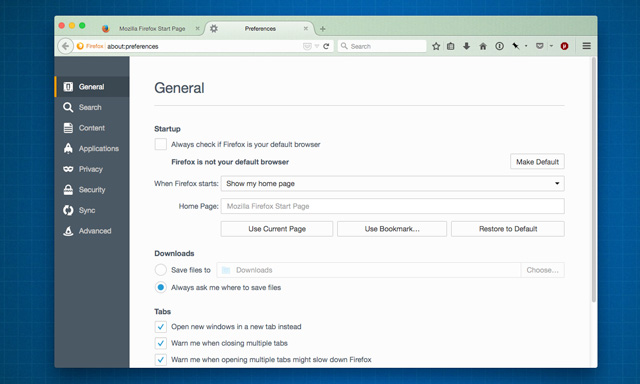Image resolution: width=640 pixels, height=384 pixels.
Task: Click the 1Password circle icon in toolbar
Action: (x=499, y=46)
